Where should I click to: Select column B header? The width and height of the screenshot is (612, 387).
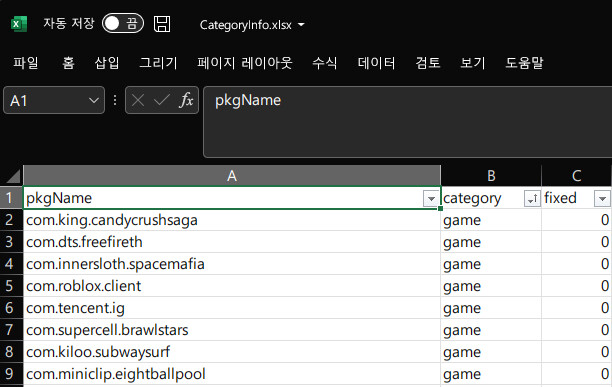click(491, 176)
